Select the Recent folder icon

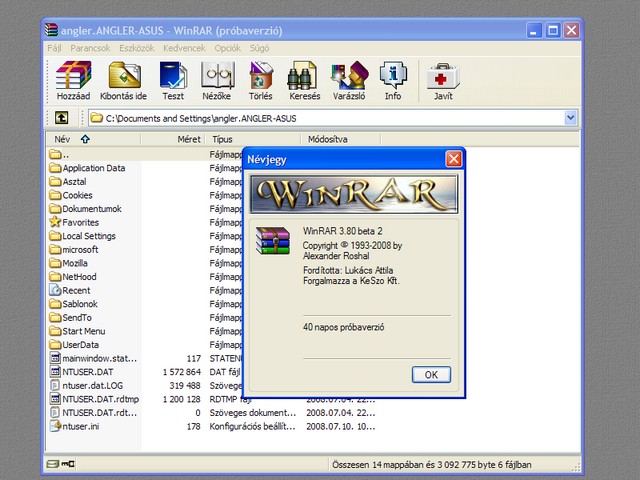pyautogui.click(x=55, y=290)
